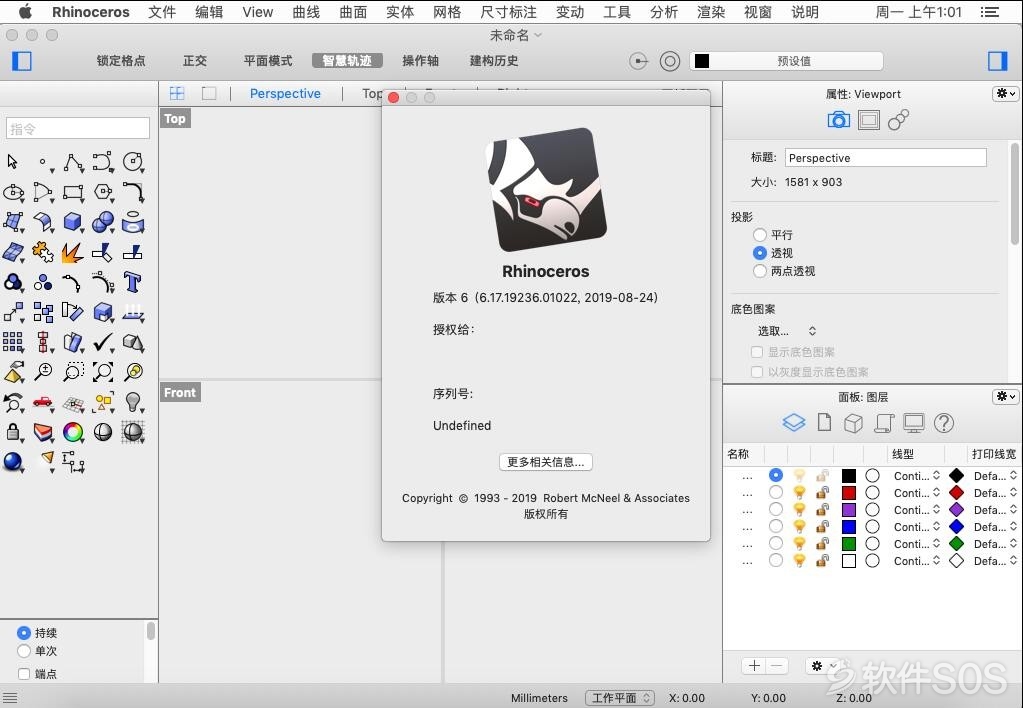Screen dimensions: 1023x708
Task: Open red layer's print width dropdown
Action: click(x=995, y=493)
